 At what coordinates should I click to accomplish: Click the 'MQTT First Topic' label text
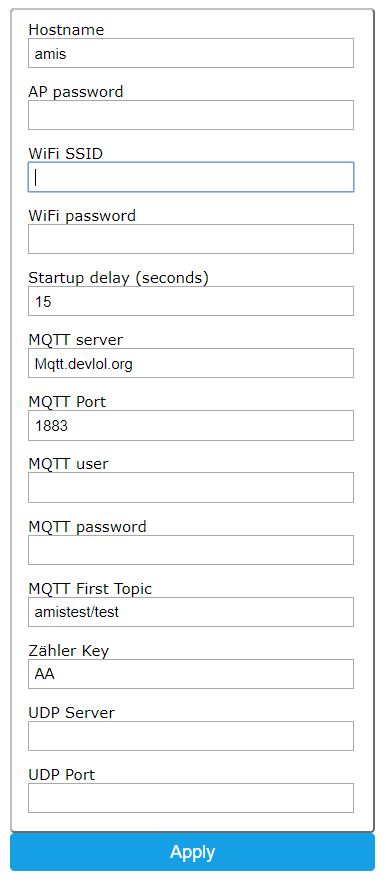[x=90, y=588]
